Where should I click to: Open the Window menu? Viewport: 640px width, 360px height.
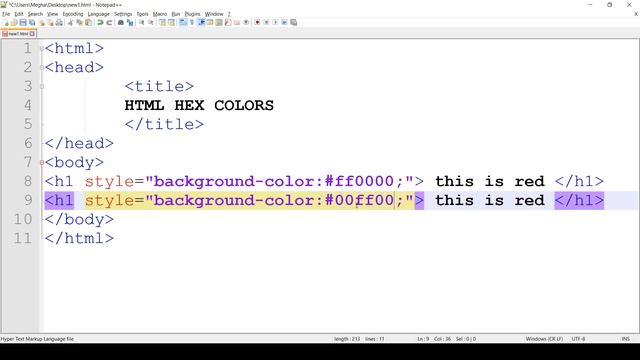[x=214, y=14]
